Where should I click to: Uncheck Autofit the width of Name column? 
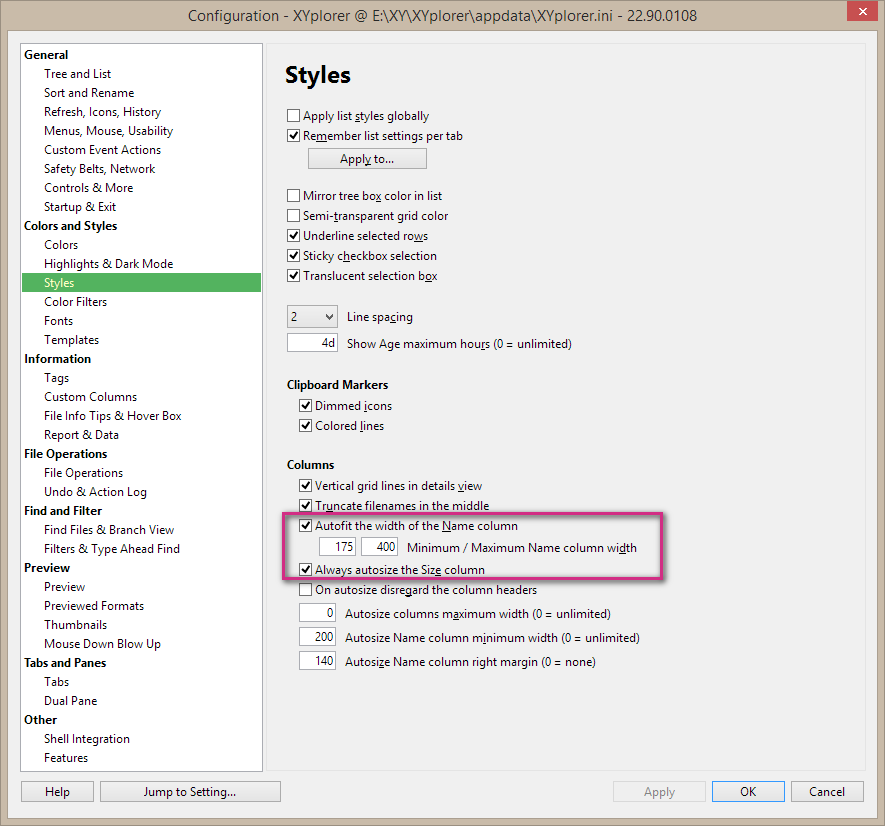306,526
